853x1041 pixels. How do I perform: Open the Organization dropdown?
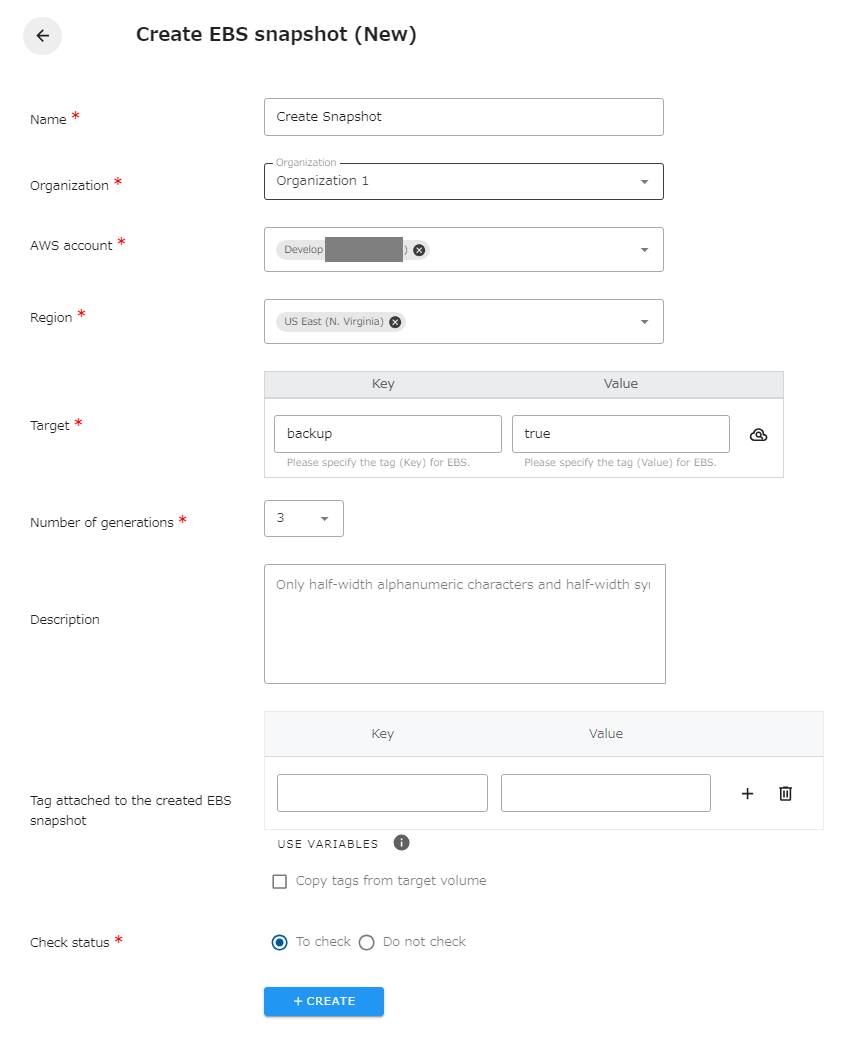point(645,181)
